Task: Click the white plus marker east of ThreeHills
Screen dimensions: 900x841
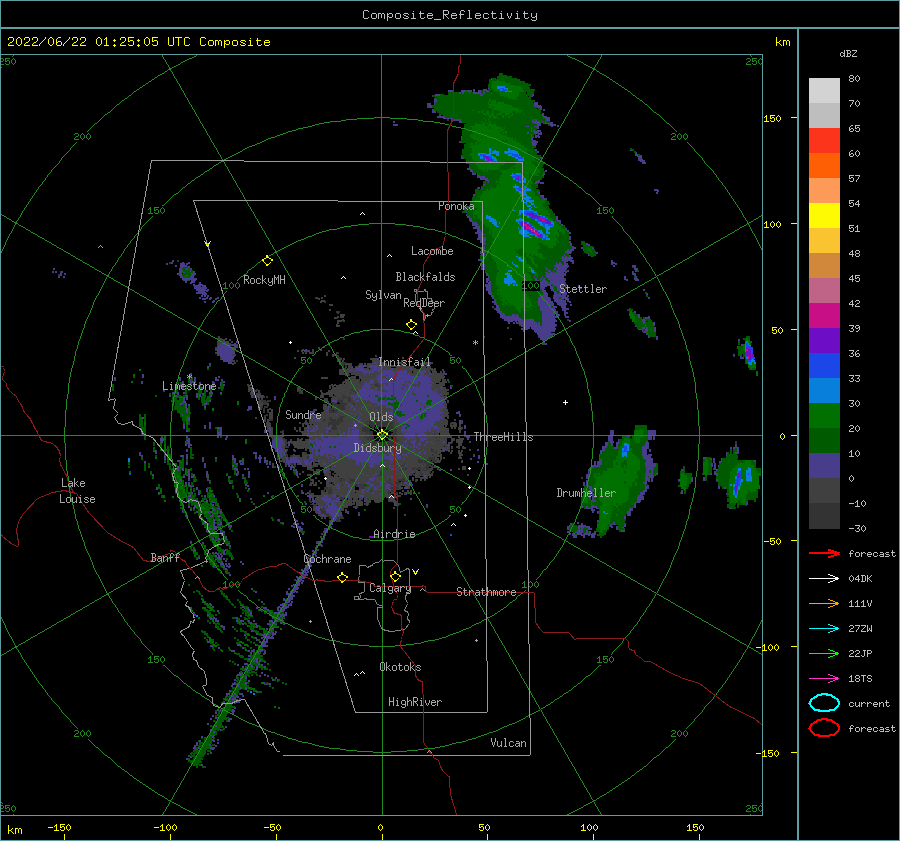Action: (565, 402)
